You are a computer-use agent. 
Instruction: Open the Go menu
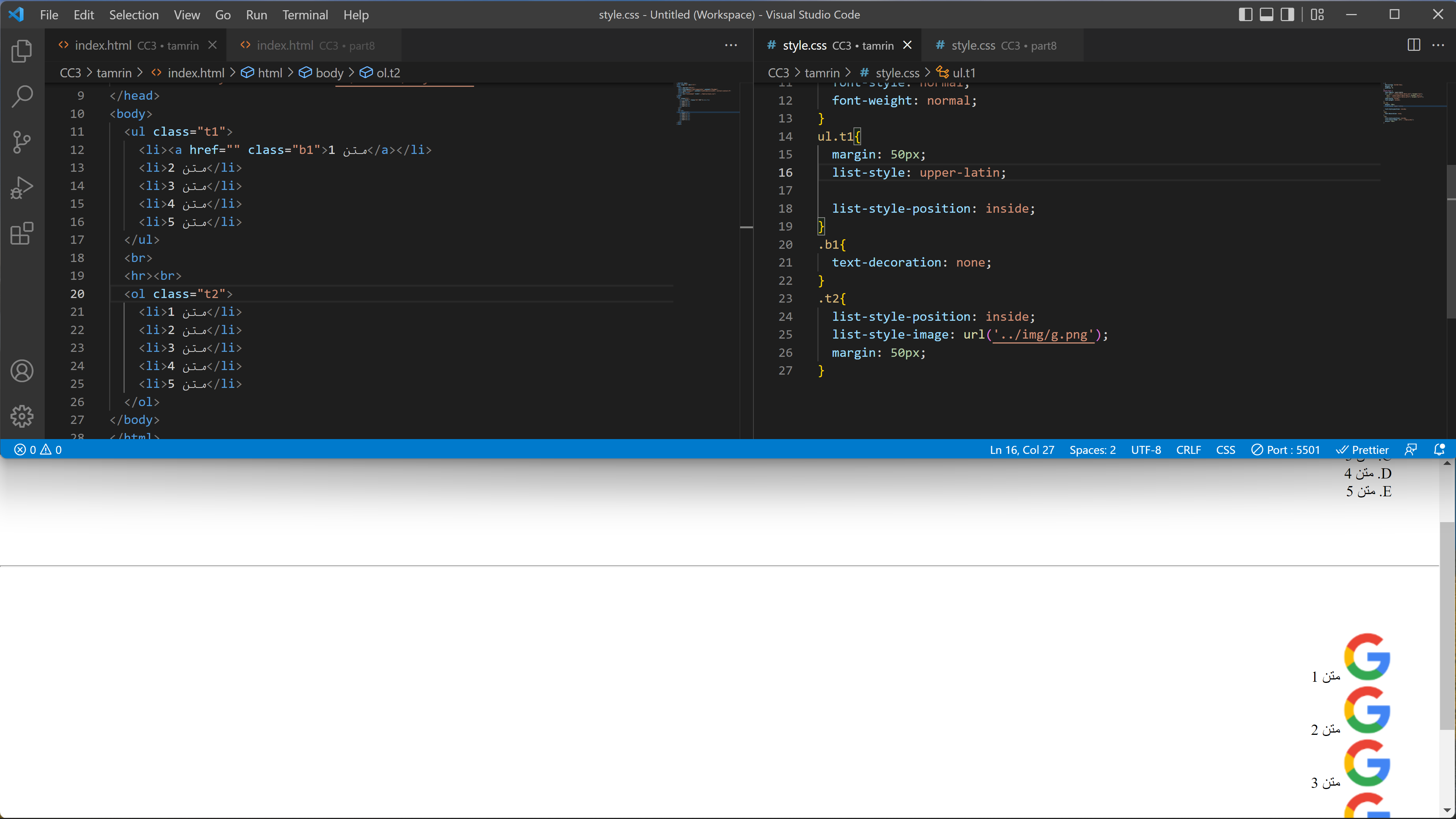coord(223,15)
